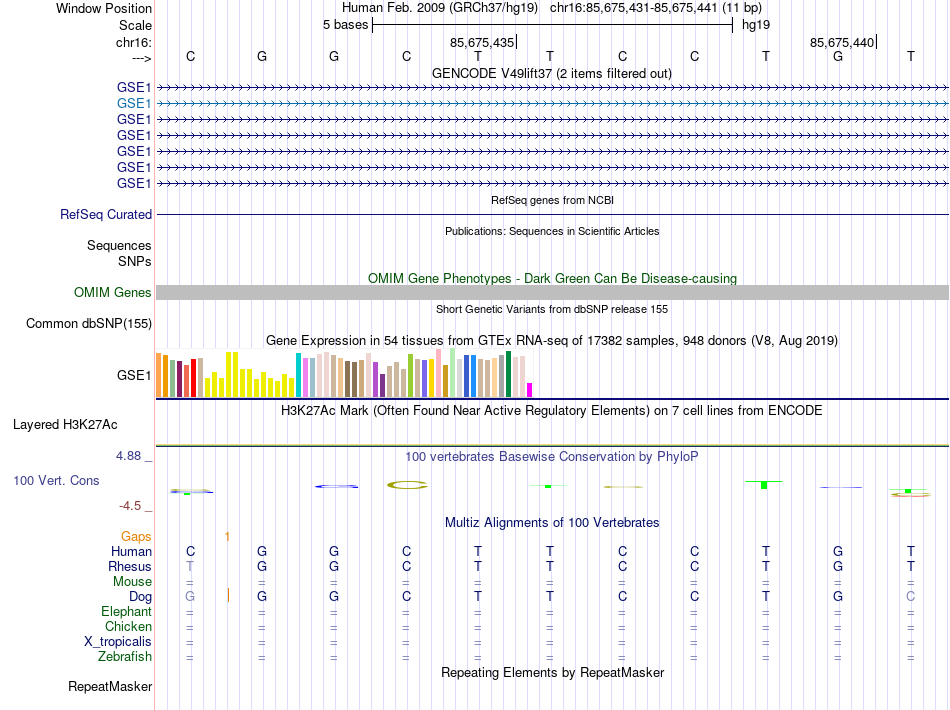
Task: Click the 85,675,435 position marker
Action: 483,42
